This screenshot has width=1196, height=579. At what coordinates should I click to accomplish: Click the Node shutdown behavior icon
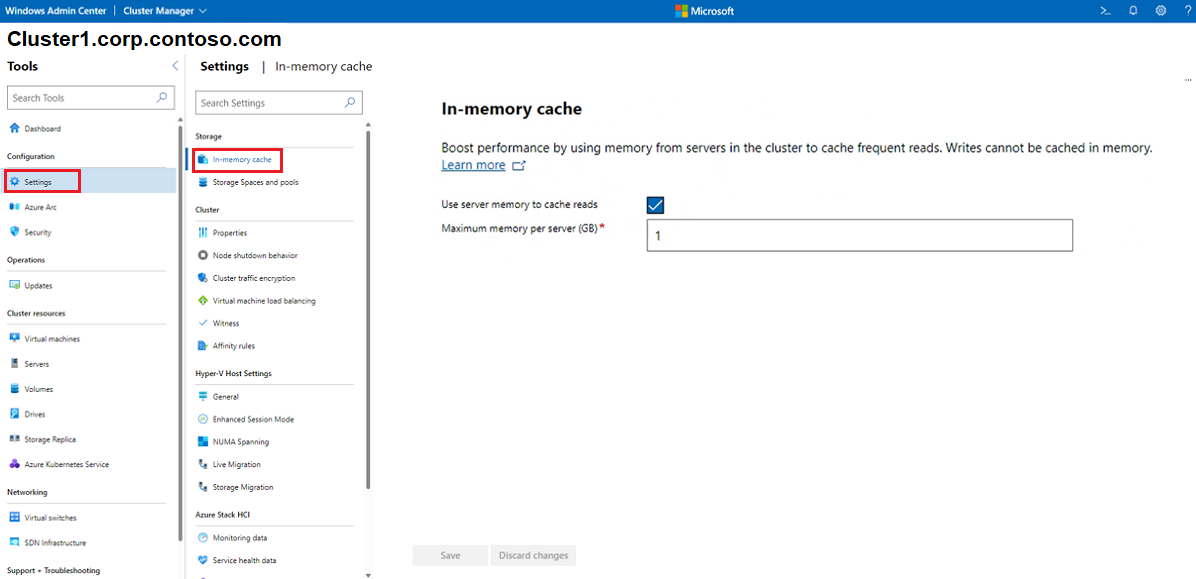pyautogui.click(x=202, y=256)
